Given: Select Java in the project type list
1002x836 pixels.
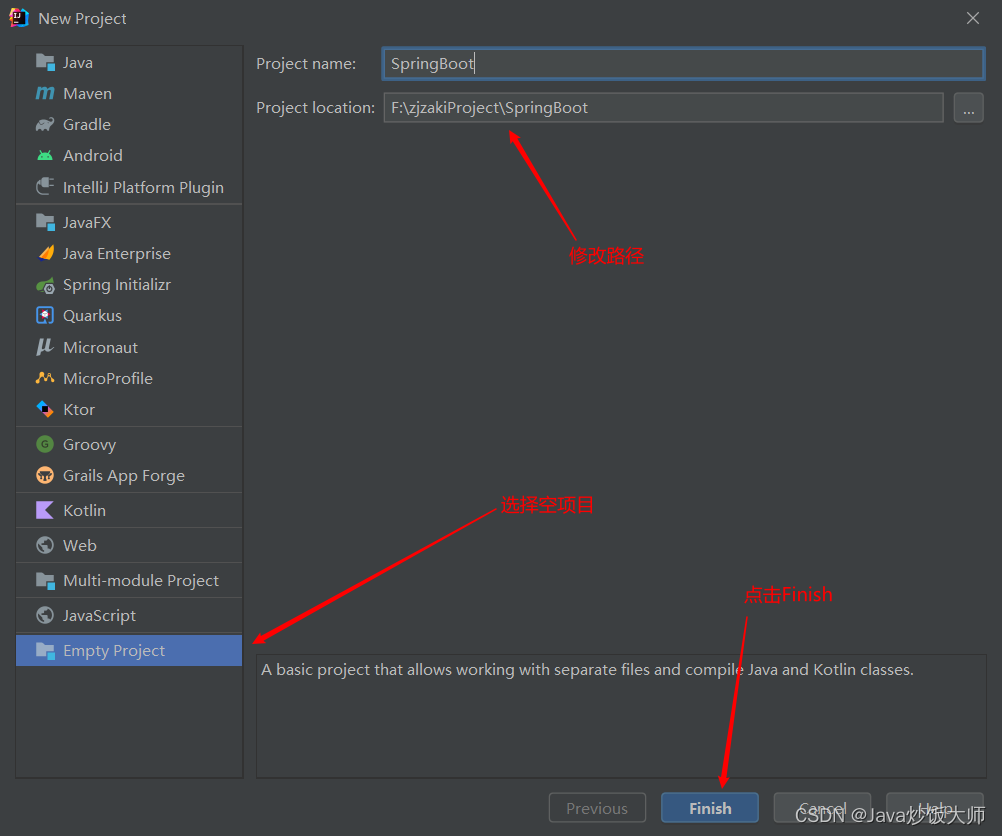Looking at the screenshot, I should [78, 63].
